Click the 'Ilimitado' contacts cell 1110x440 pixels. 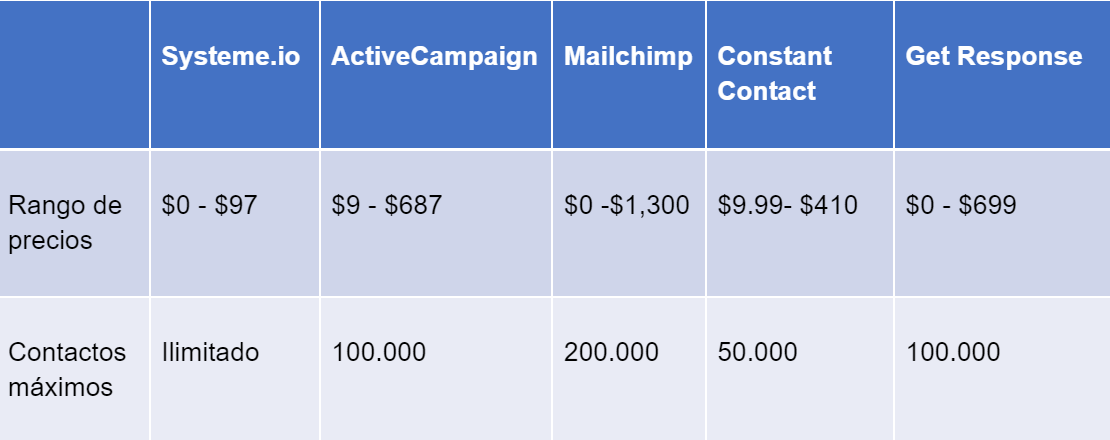click(x=210, y=352)
